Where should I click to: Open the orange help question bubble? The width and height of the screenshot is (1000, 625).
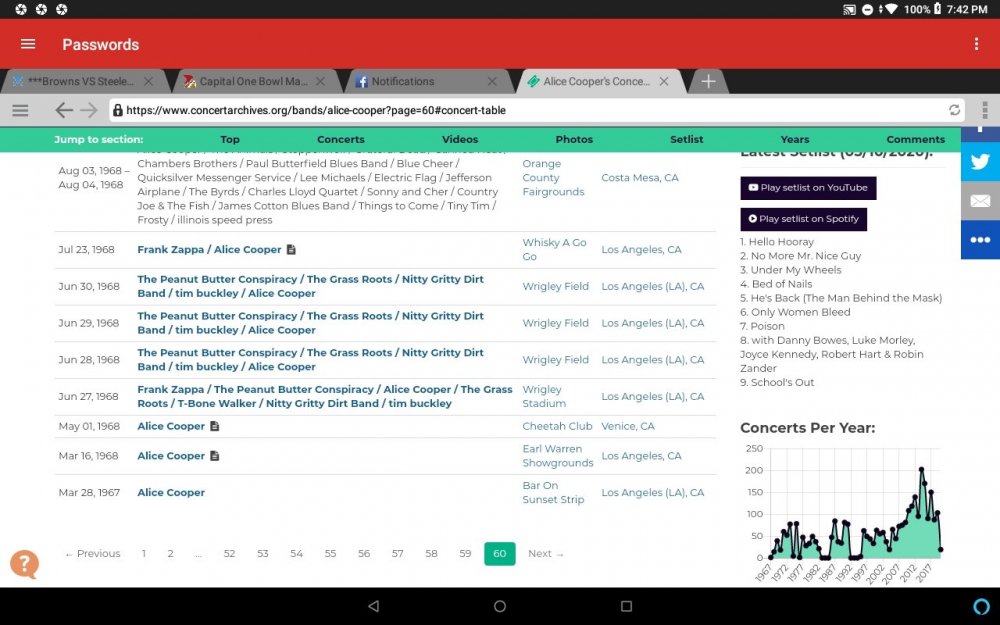tap(24, 564)
